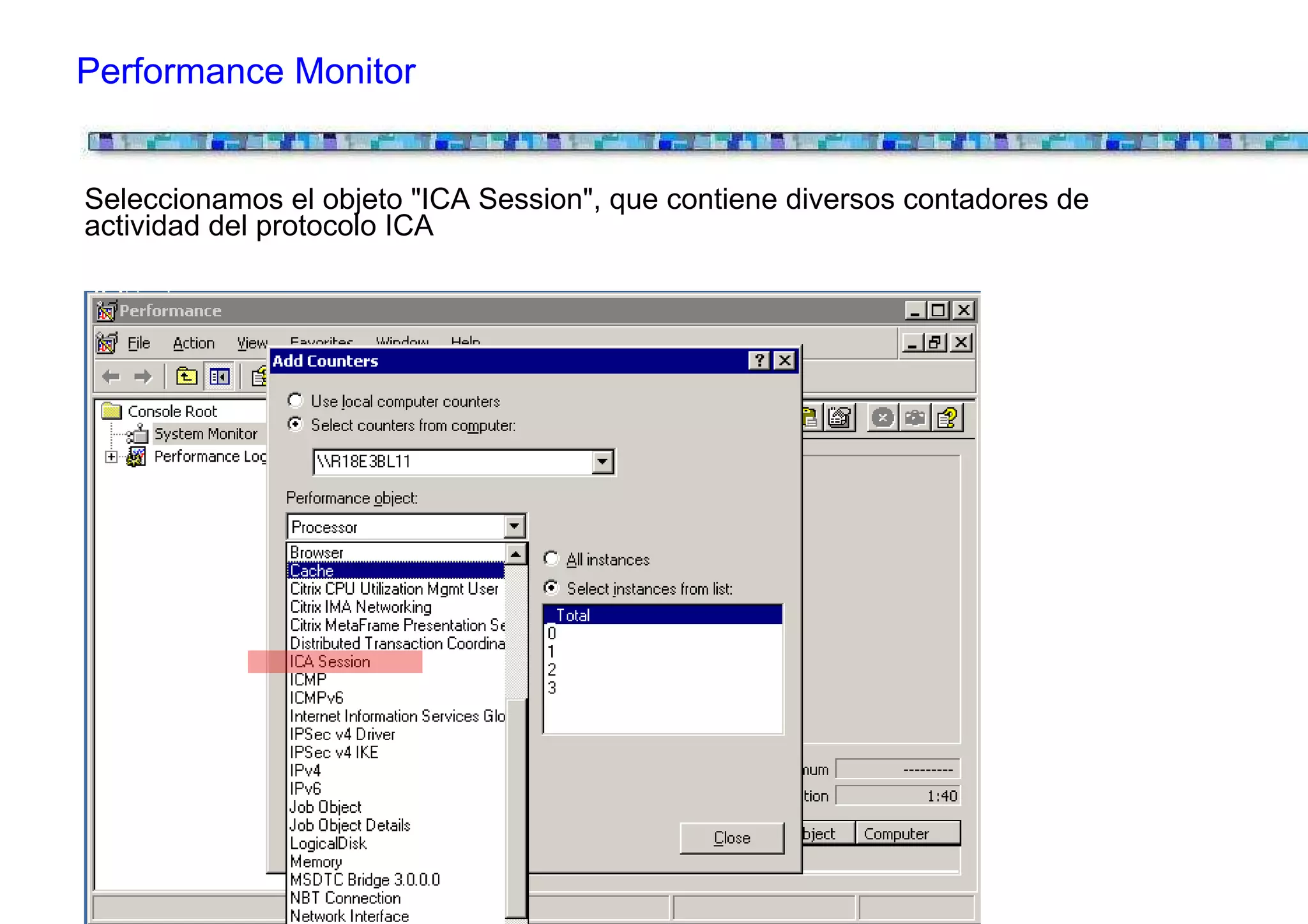1308x924 pixels.
Task: Select IPv6 in the object list
Action: (396, 789)
